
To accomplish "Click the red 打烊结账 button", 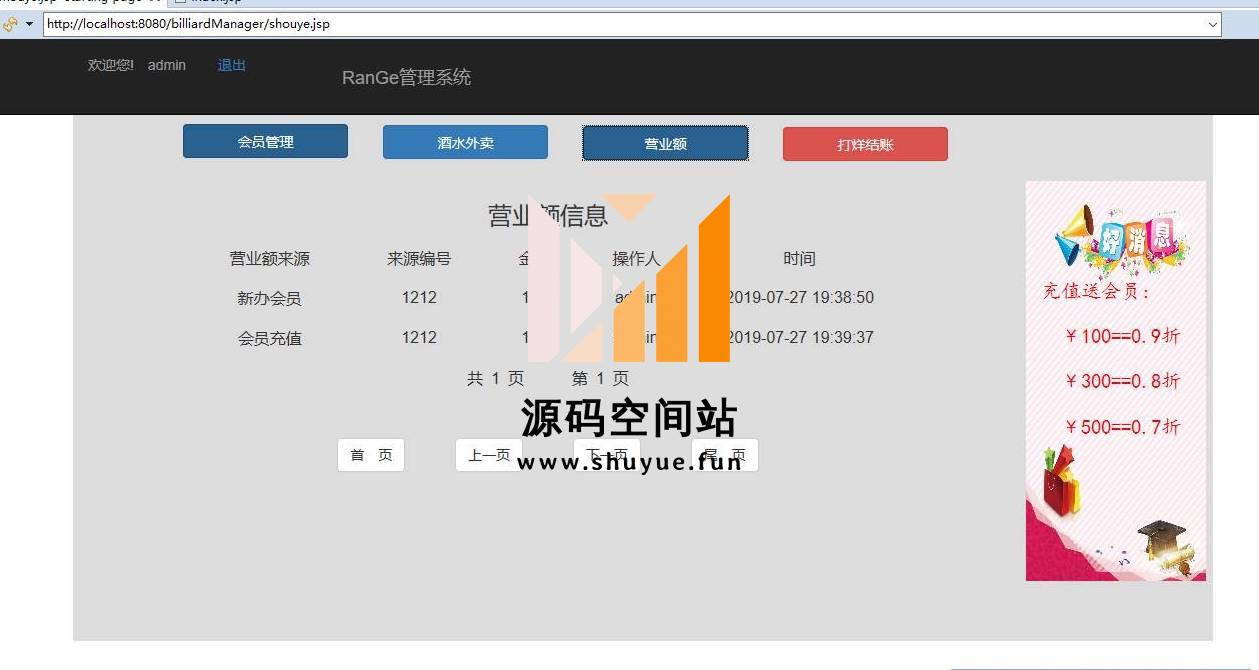I will pyautogui.click(x=865, y=144).
